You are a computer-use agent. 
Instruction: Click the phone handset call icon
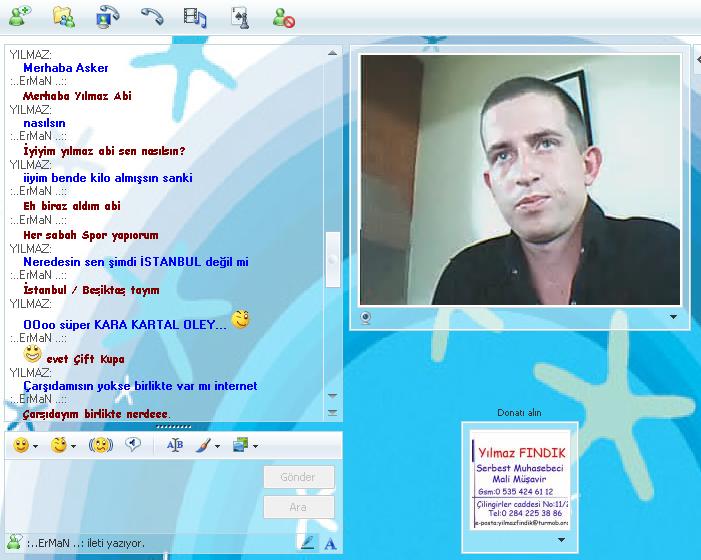click(152, 16)
